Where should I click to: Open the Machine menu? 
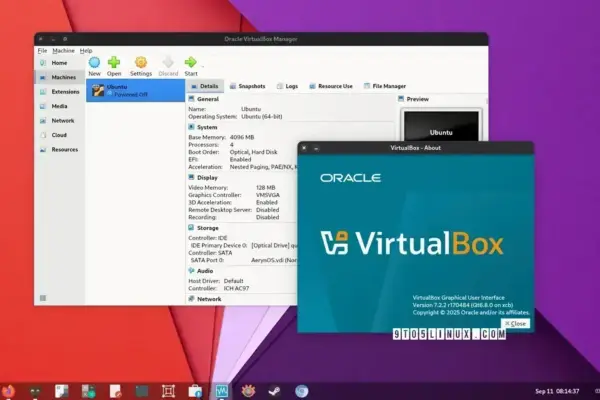(x=64, y=51)
